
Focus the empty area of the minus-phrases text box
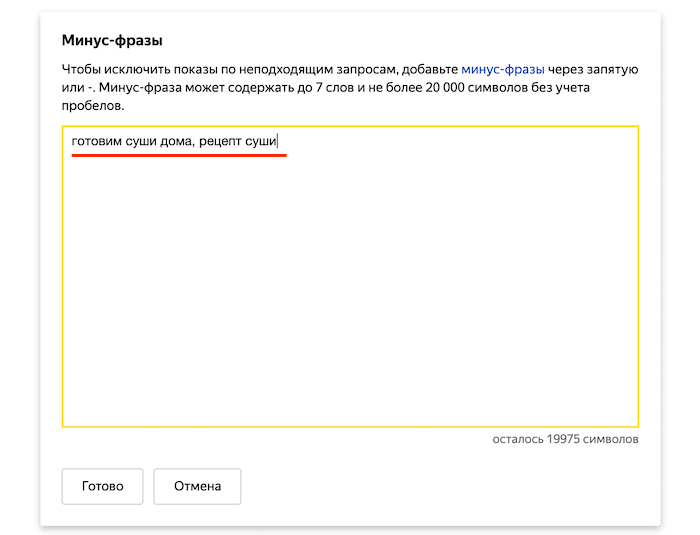coord(350,300)
